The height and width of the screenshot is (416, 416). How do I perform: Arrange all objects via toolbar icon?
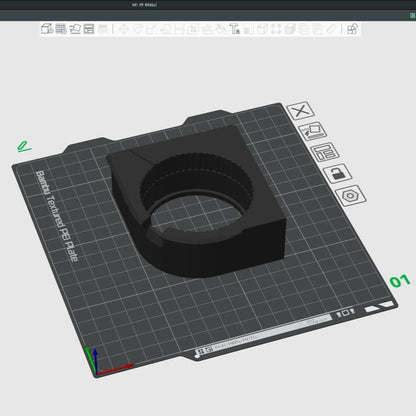click(x=89, y=29)
